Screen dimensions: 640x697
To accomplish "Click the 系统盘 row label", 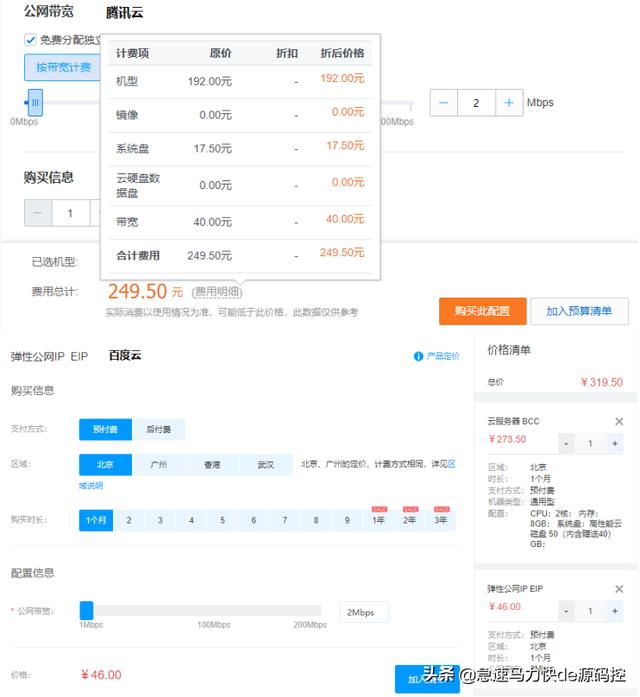I will 132,148.
